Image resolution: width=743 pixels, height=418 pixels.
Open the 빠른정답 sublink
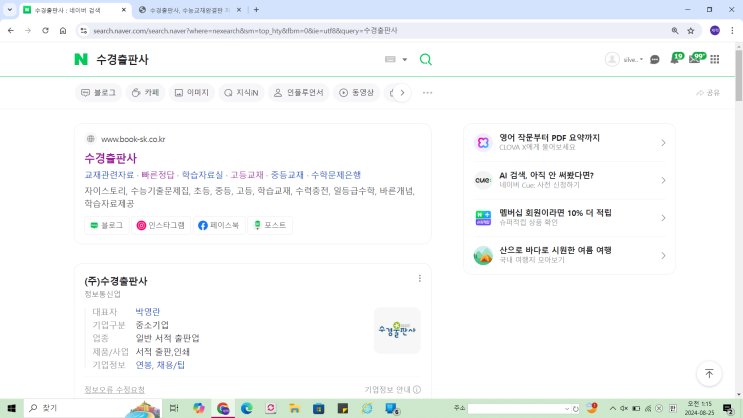158,175
